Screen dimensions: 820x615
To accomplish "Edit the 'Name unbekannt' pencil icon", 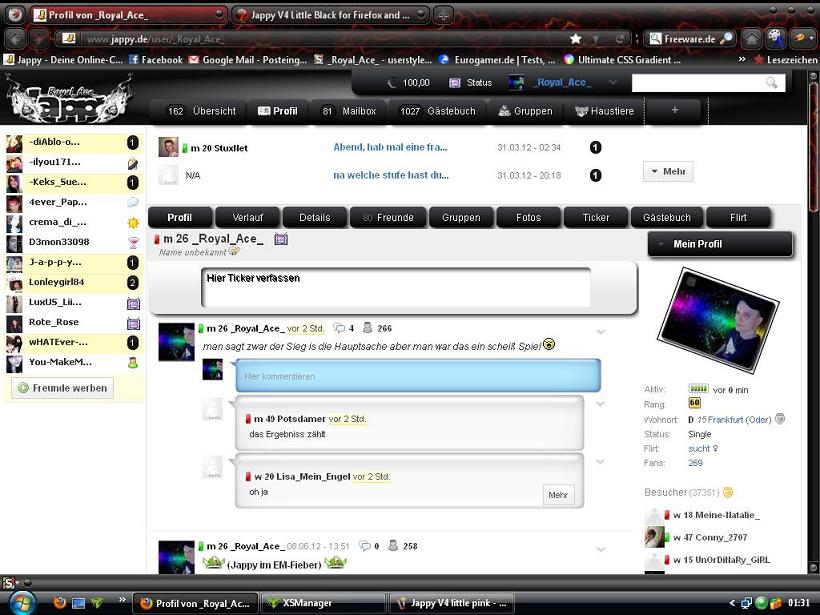I will coord(234,252).
